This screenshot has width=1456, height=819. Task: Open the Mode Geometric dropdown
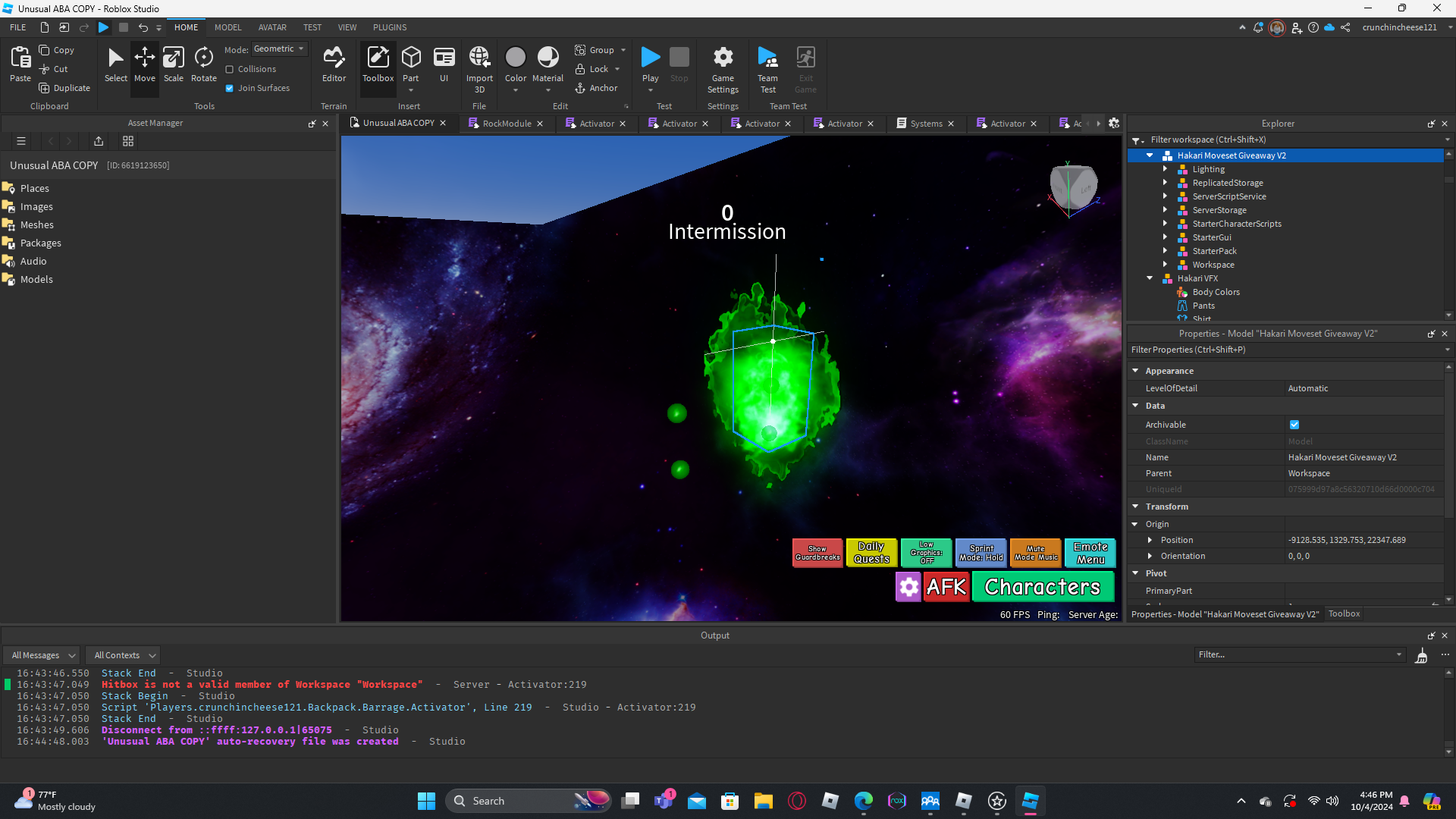[279, 49]
